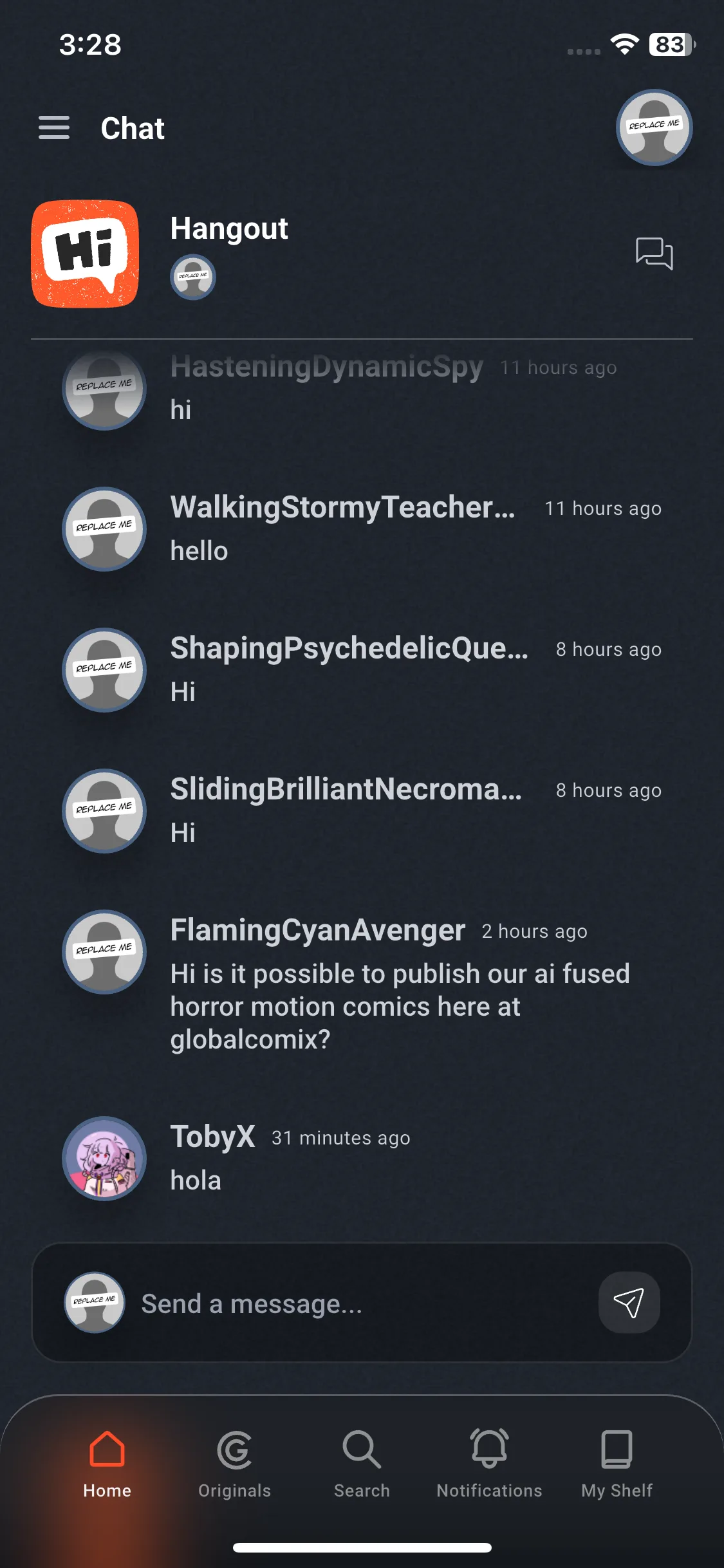Open ShapingPsychedelicQue avatar
724x1568 pixels.
coord(104,670)
